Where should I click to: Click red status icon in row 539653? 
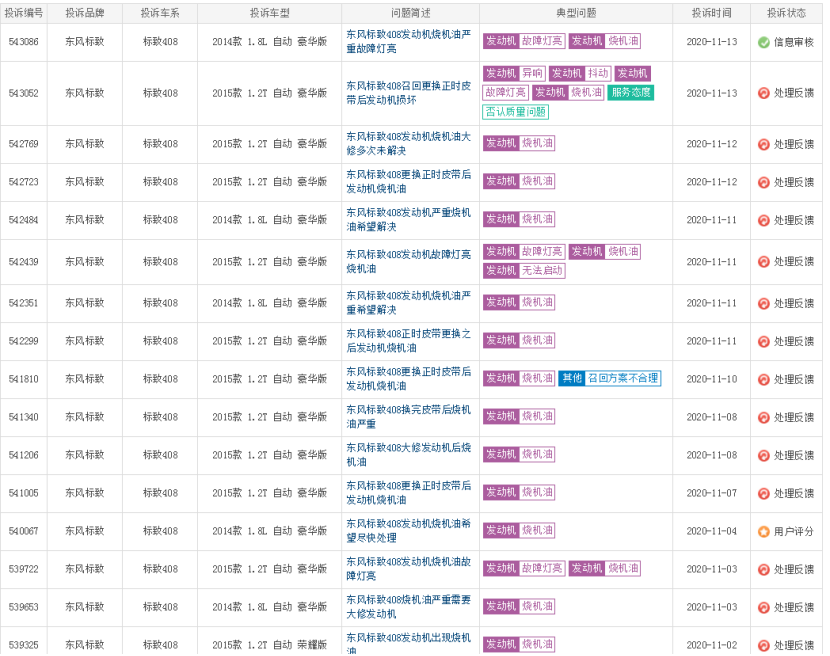763,607
